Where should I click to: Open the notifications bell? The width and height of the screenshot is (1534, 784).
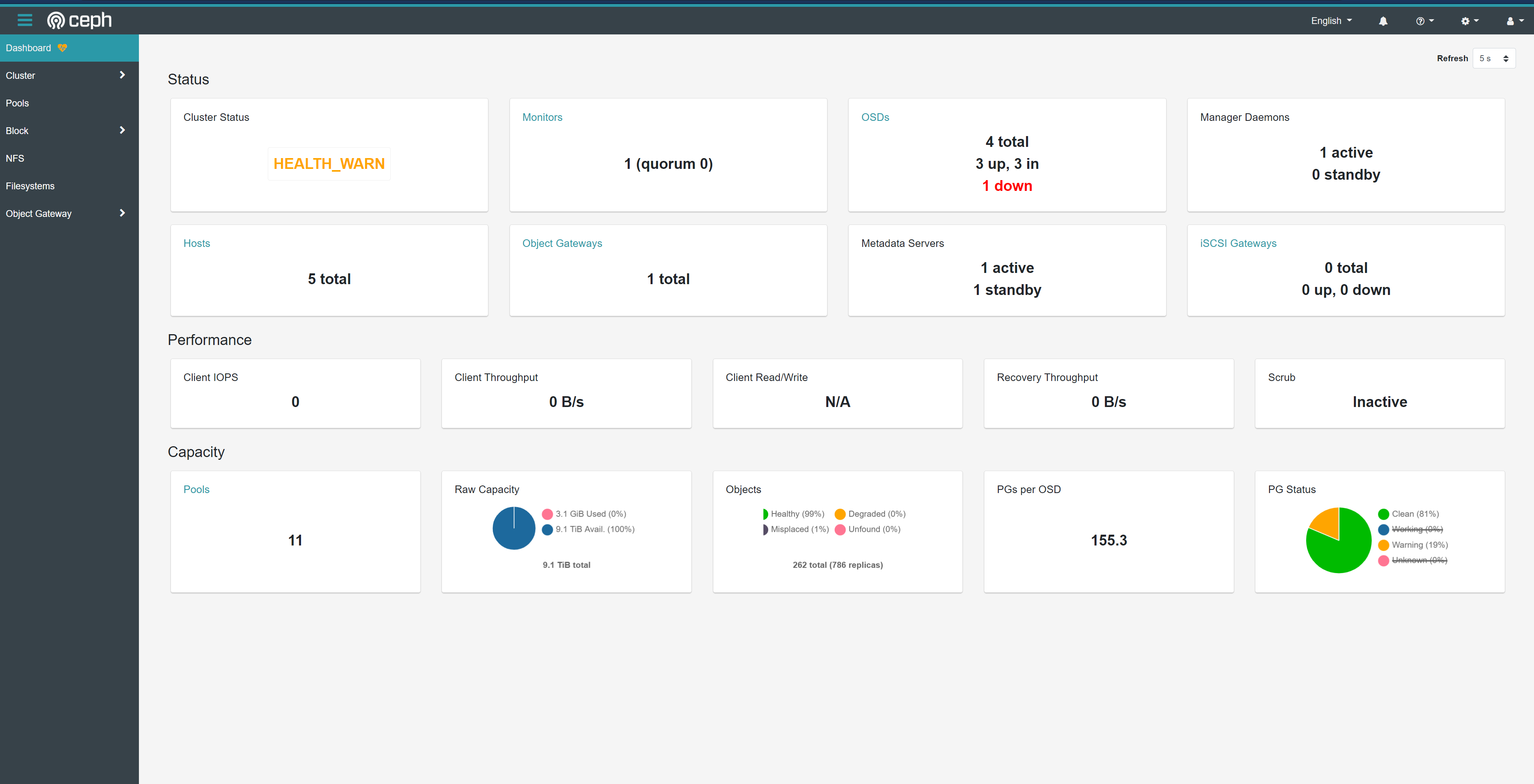point(1383,21)
